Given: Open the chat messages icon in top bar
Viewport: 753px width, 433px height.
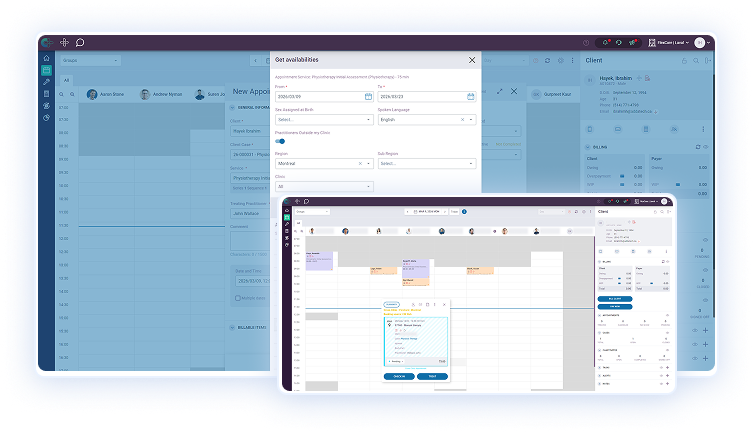Looking at the screenshot, I should (x=80, y=42).
